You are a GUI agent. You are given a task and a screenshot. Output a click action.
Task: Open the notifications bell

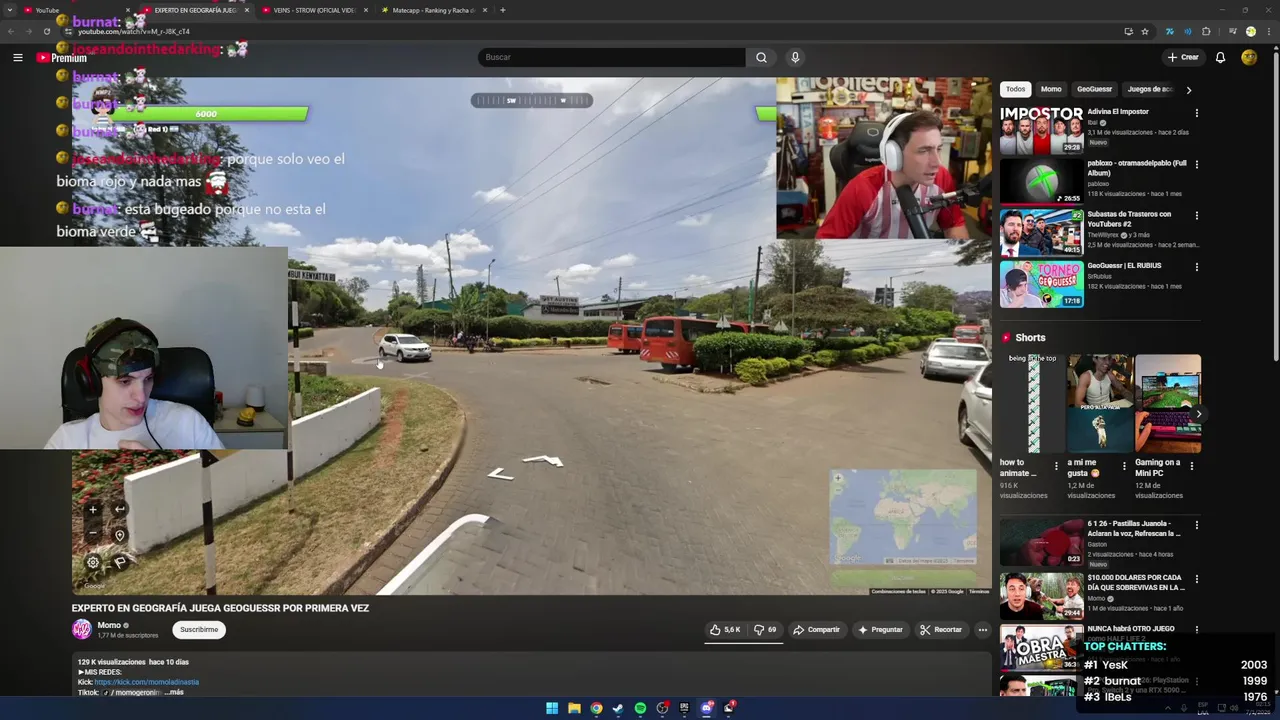(1220, 57)
